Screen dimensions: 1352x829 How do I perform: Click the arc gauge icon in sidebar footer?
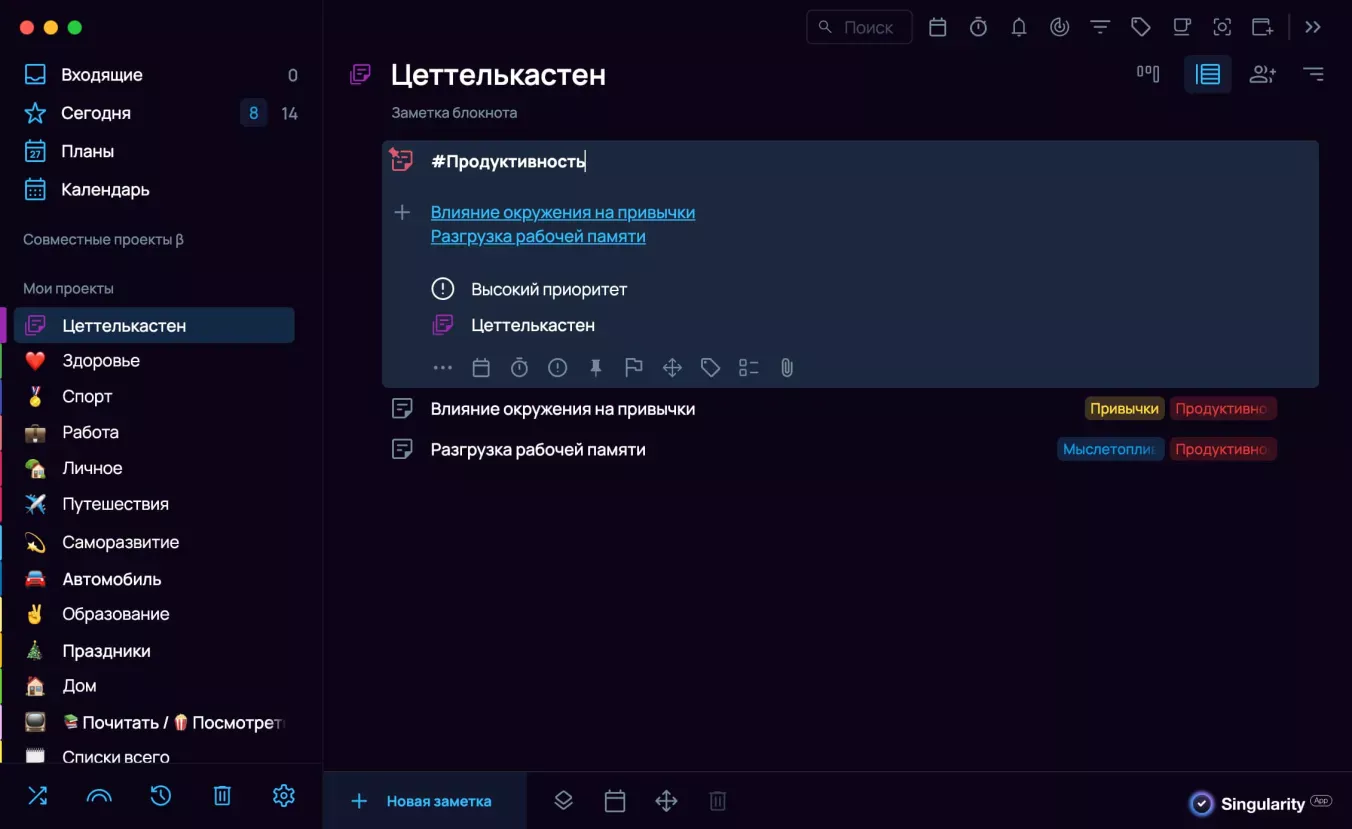tap(99, 797)
